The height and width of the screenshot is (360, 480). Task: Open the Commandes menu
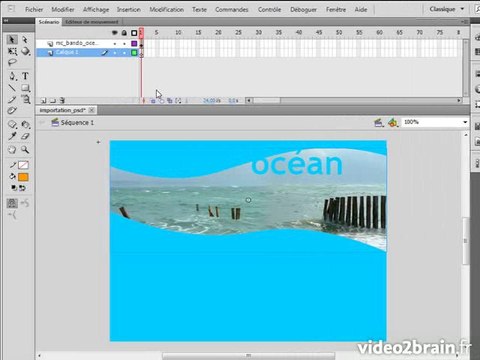(232, 9)
